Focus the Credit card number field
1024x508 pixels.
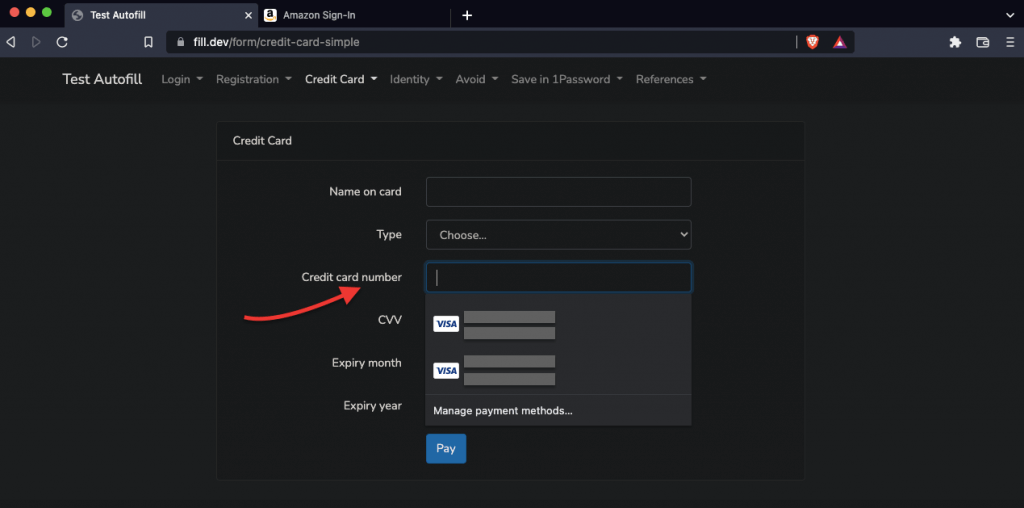tap(558, 278)
